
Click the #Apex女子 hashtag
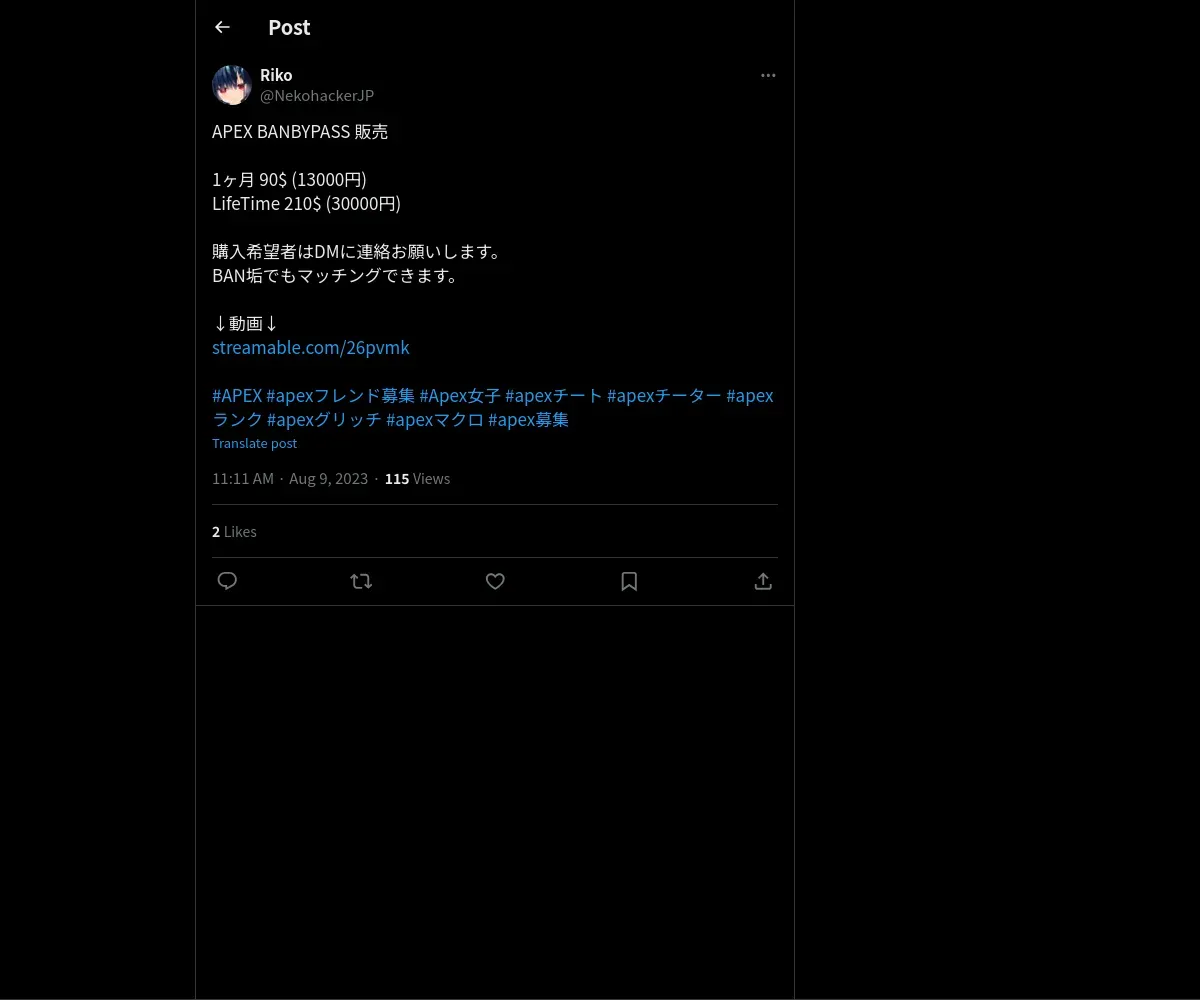(460, 395)
